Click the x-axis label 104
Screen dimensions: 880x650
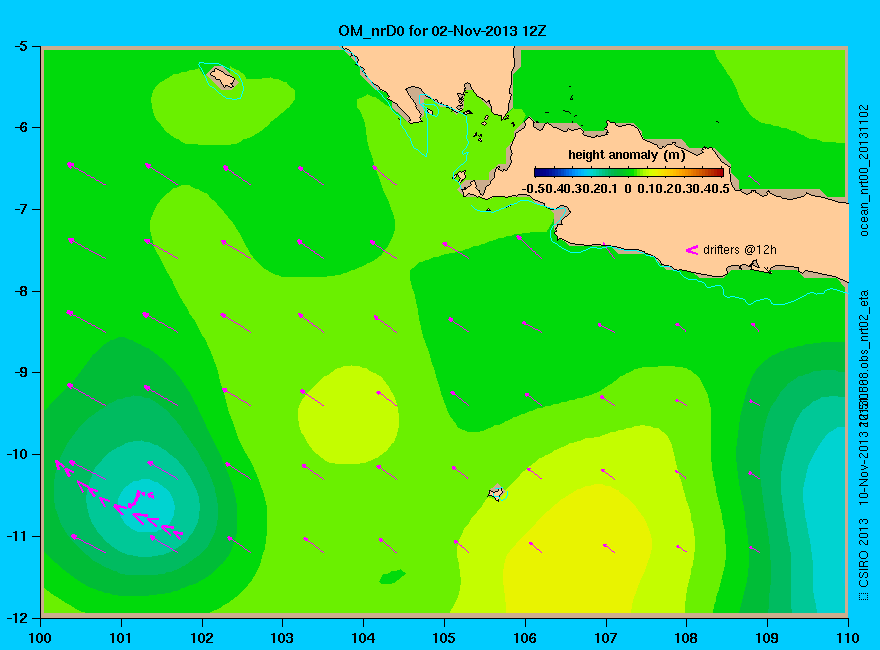[x=363, y=638]
